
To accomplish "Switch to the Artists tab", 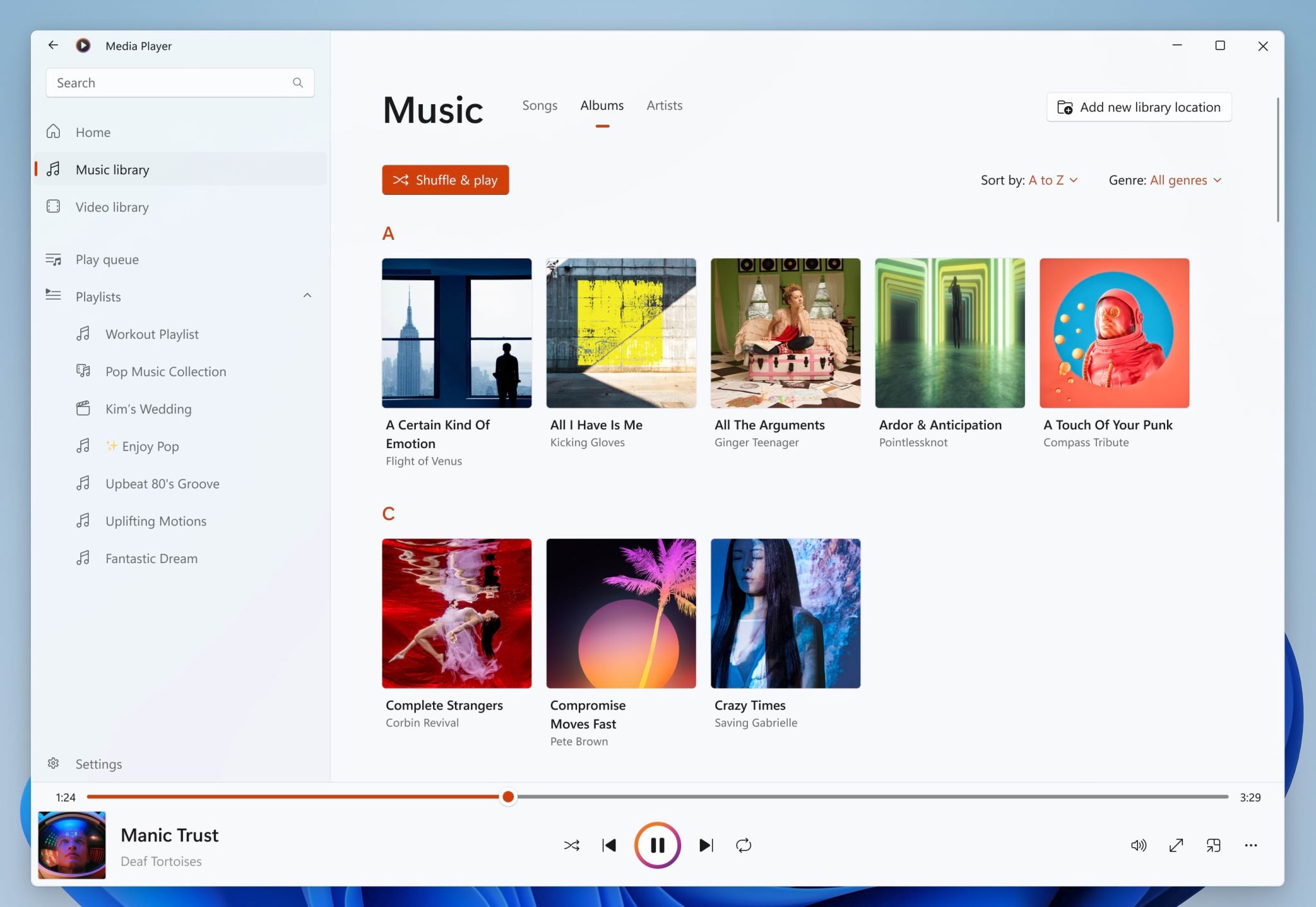I will pyautogui.click(x=664, y=105).
